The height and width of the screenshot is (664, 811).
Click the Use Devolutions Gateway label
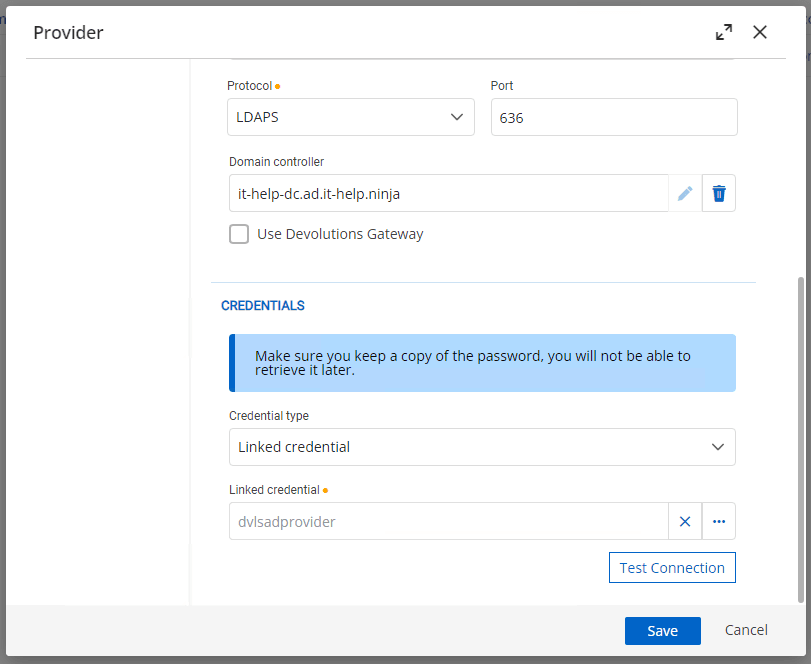(340, 234)
